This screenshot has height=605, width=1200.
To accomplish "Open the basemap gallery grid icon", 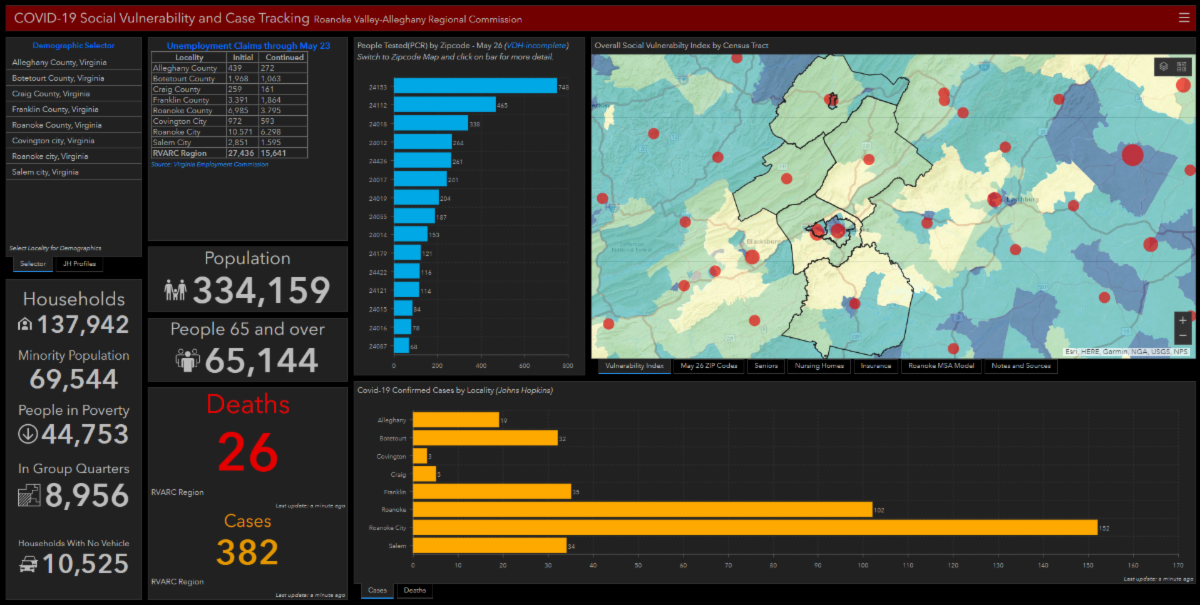I will 1182,67.
